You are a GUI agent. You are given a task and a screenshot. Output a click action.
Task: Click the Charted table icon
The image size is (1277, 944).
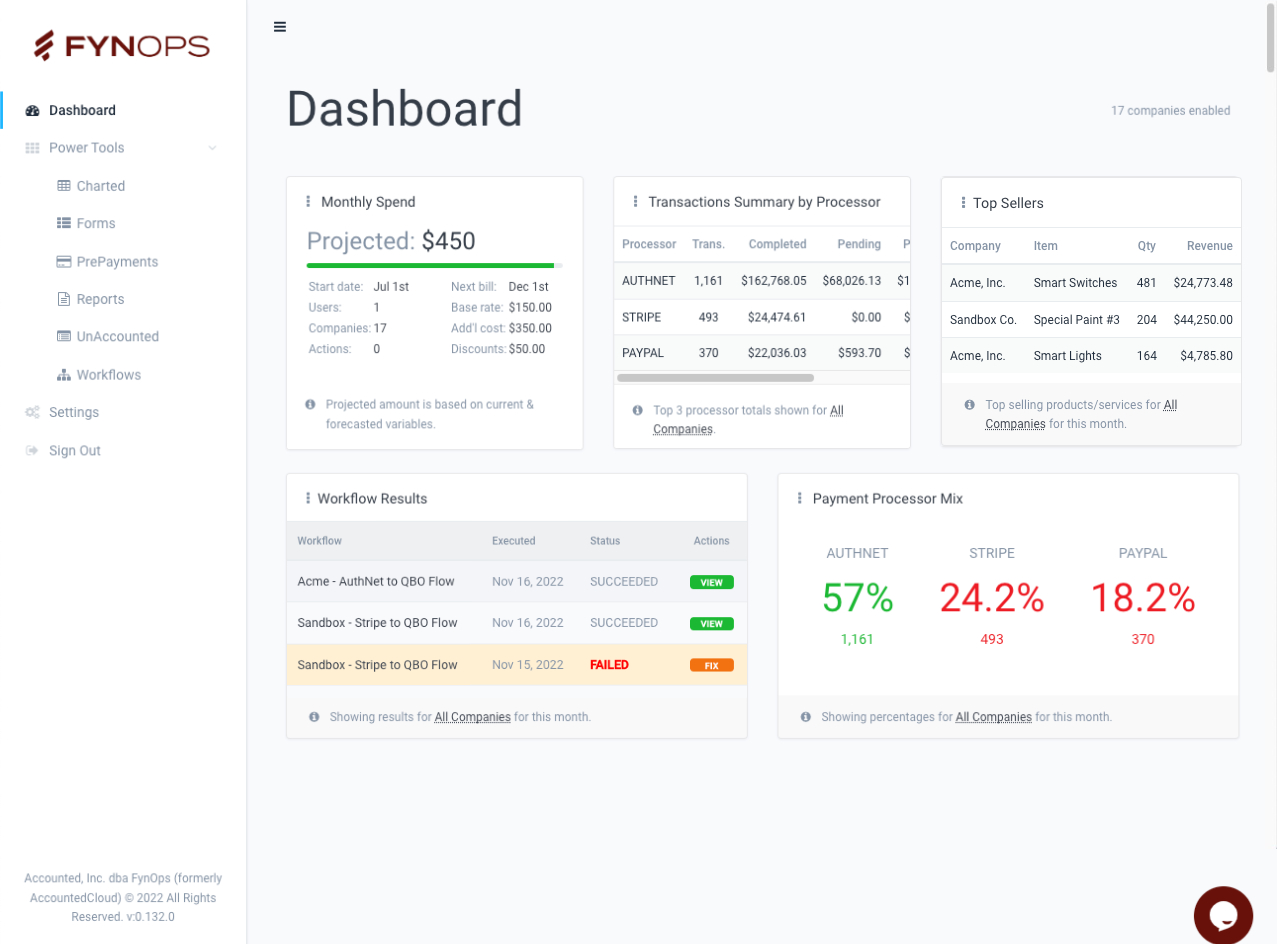pos(64,186)
